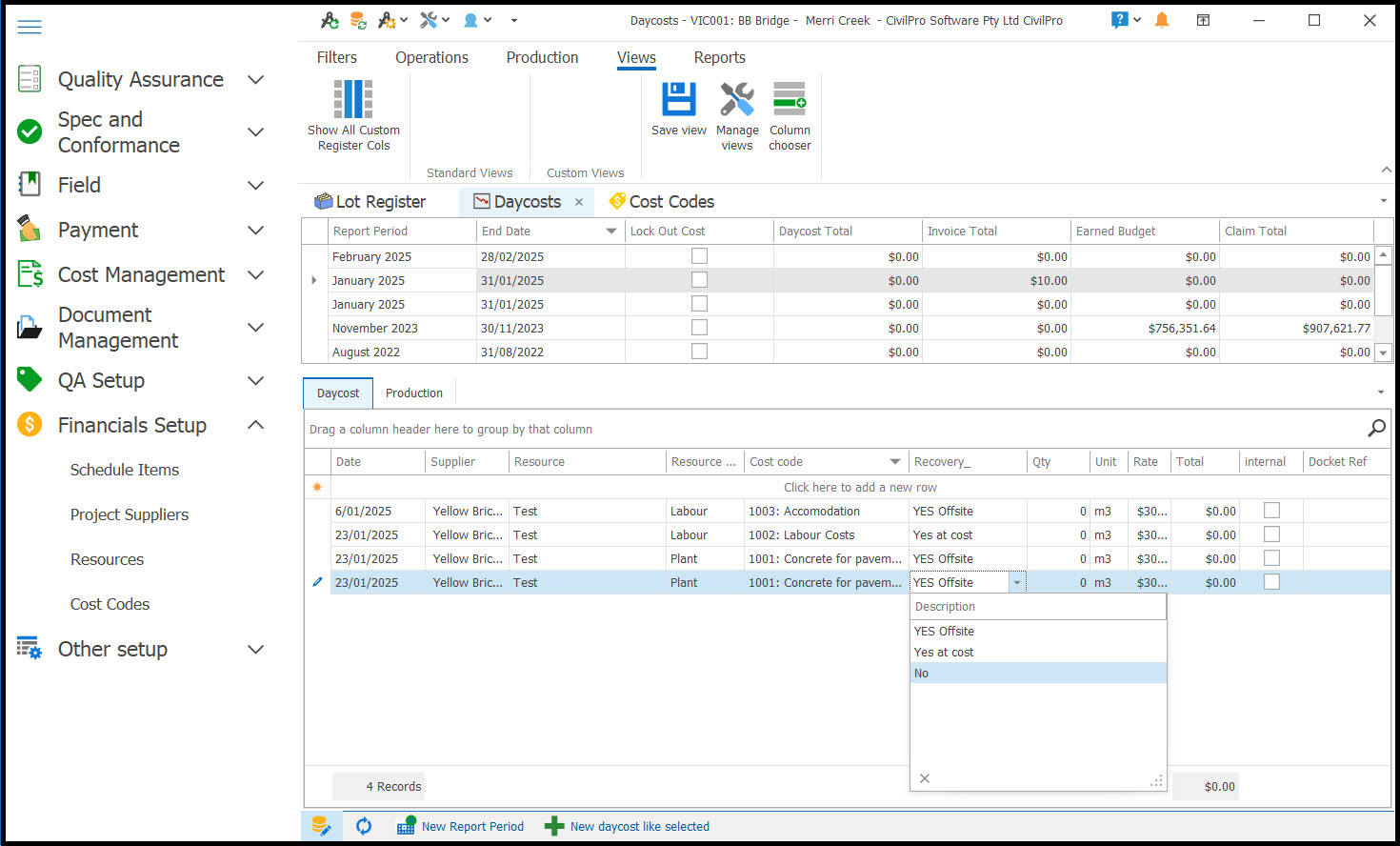Viewport: 1400px width, 846px height.
Task: Select 'Yes at cost' from dropdown list
Action: tap(944, 653)
